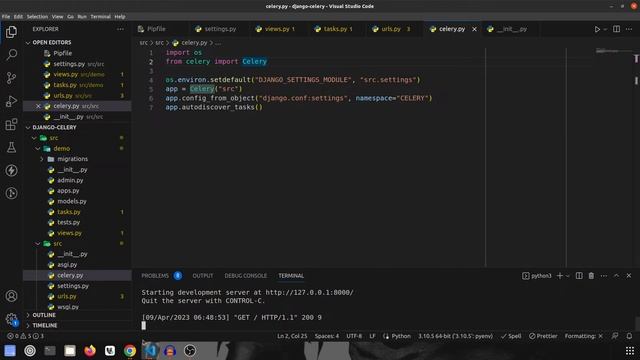Open the Search view in activity bar
Viewport: 640px width, 360px height.
coord(11,54)
